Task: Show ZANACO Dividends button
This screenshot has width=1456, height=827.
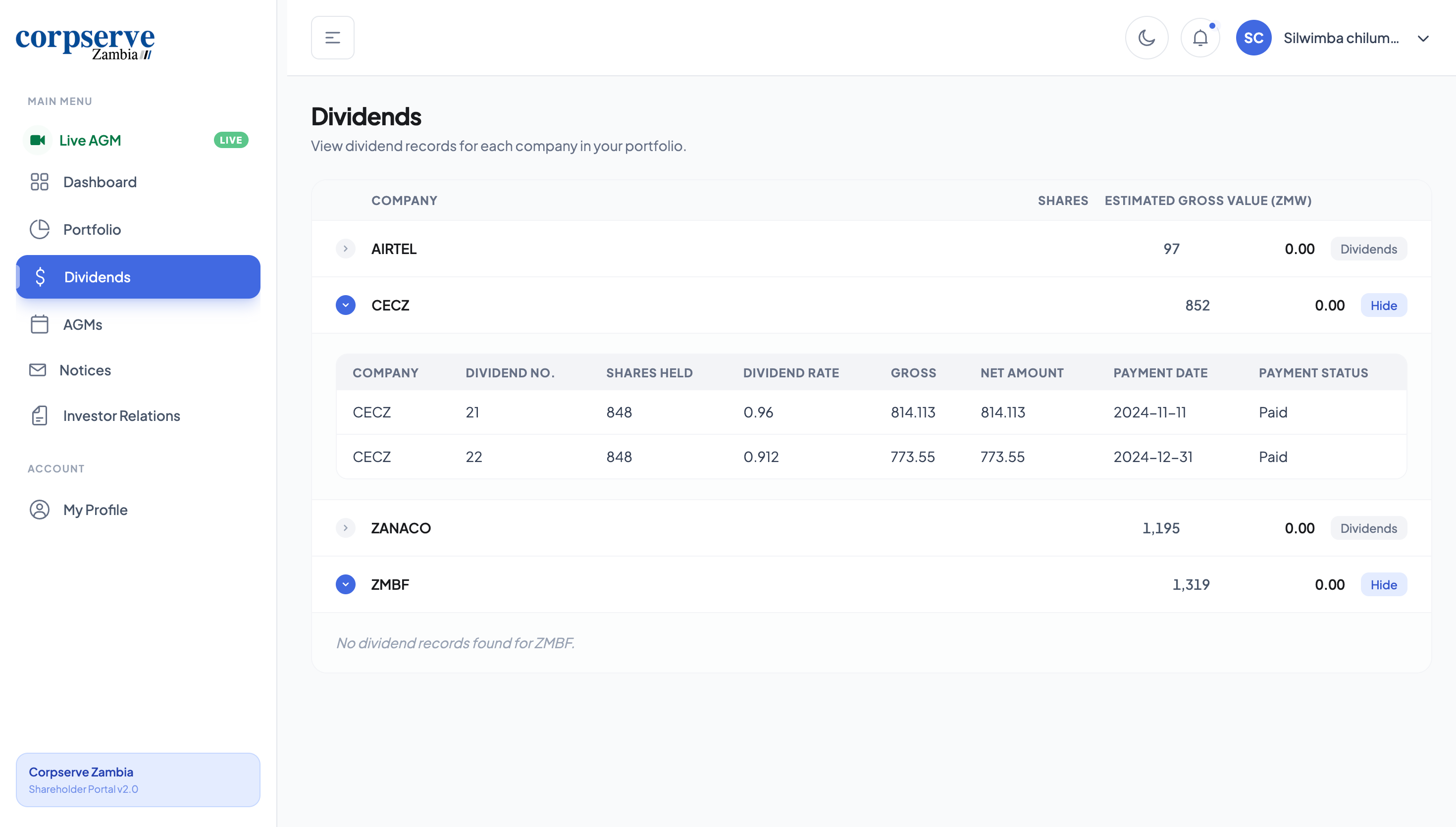Action: coord(1368,528)
